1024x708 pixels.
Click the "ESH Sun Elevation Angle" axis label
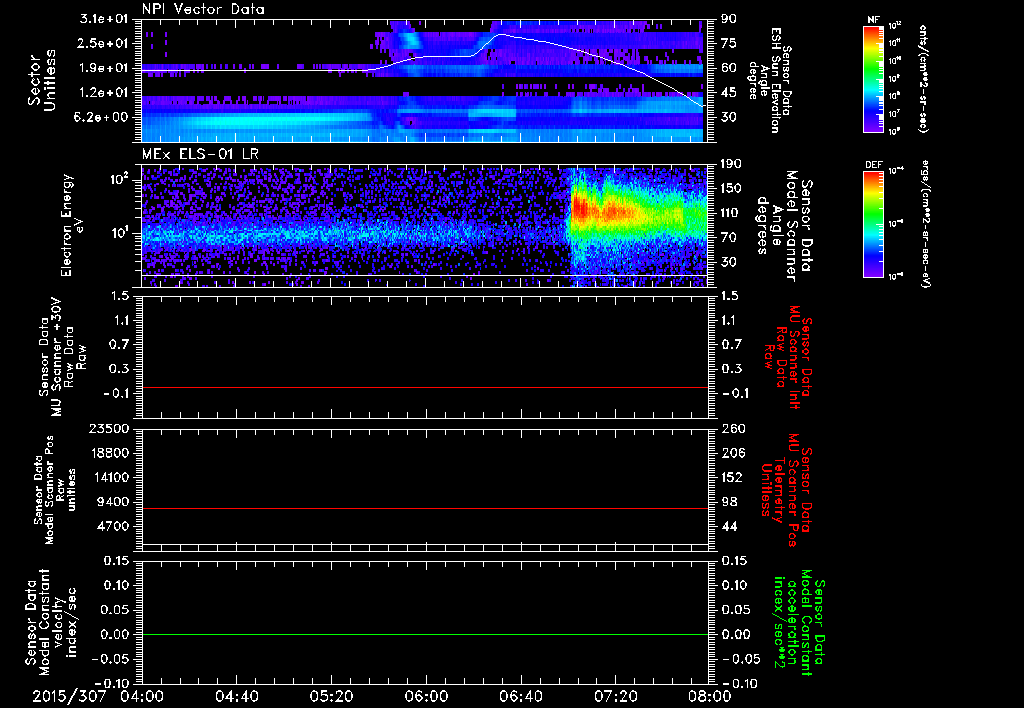click(769, 80)
